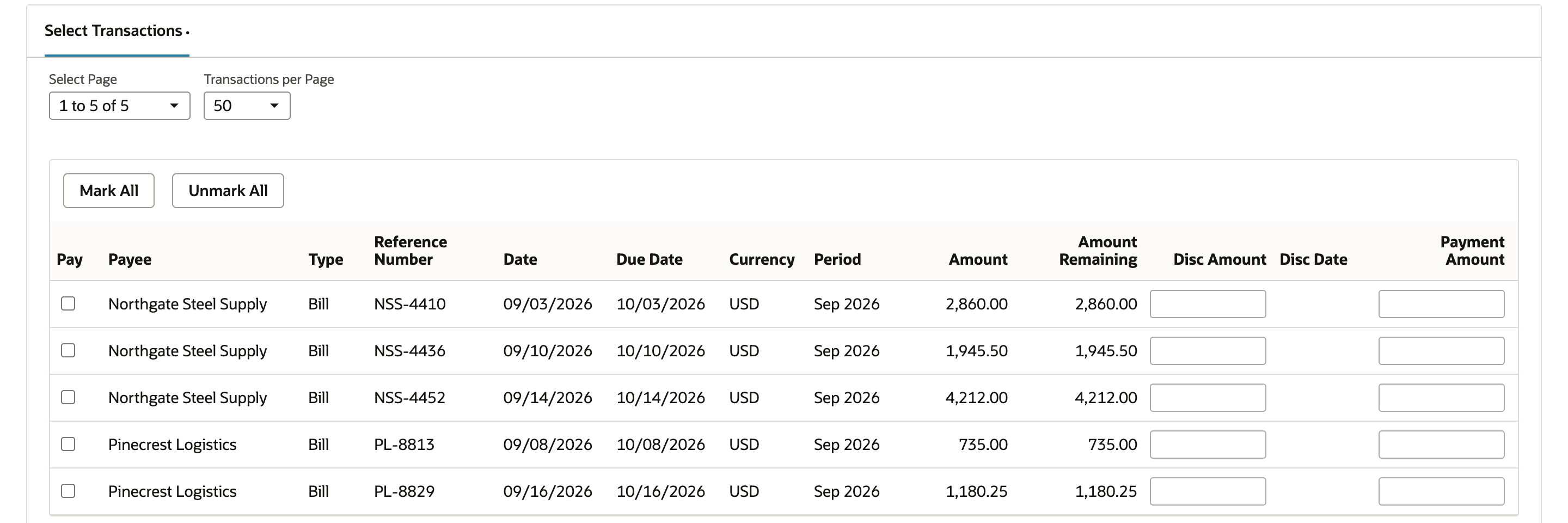Click the Unmark All button

click(228, 191)
